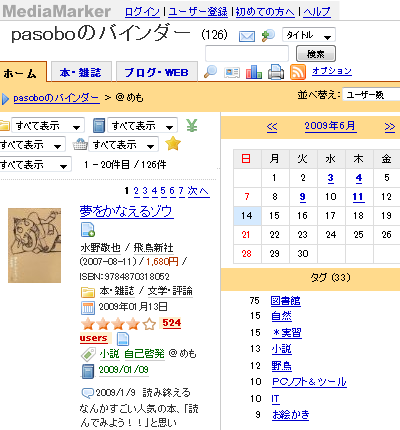The image size is (400, 430).
Task: Select calendar date 4
Action: (359, 178)
